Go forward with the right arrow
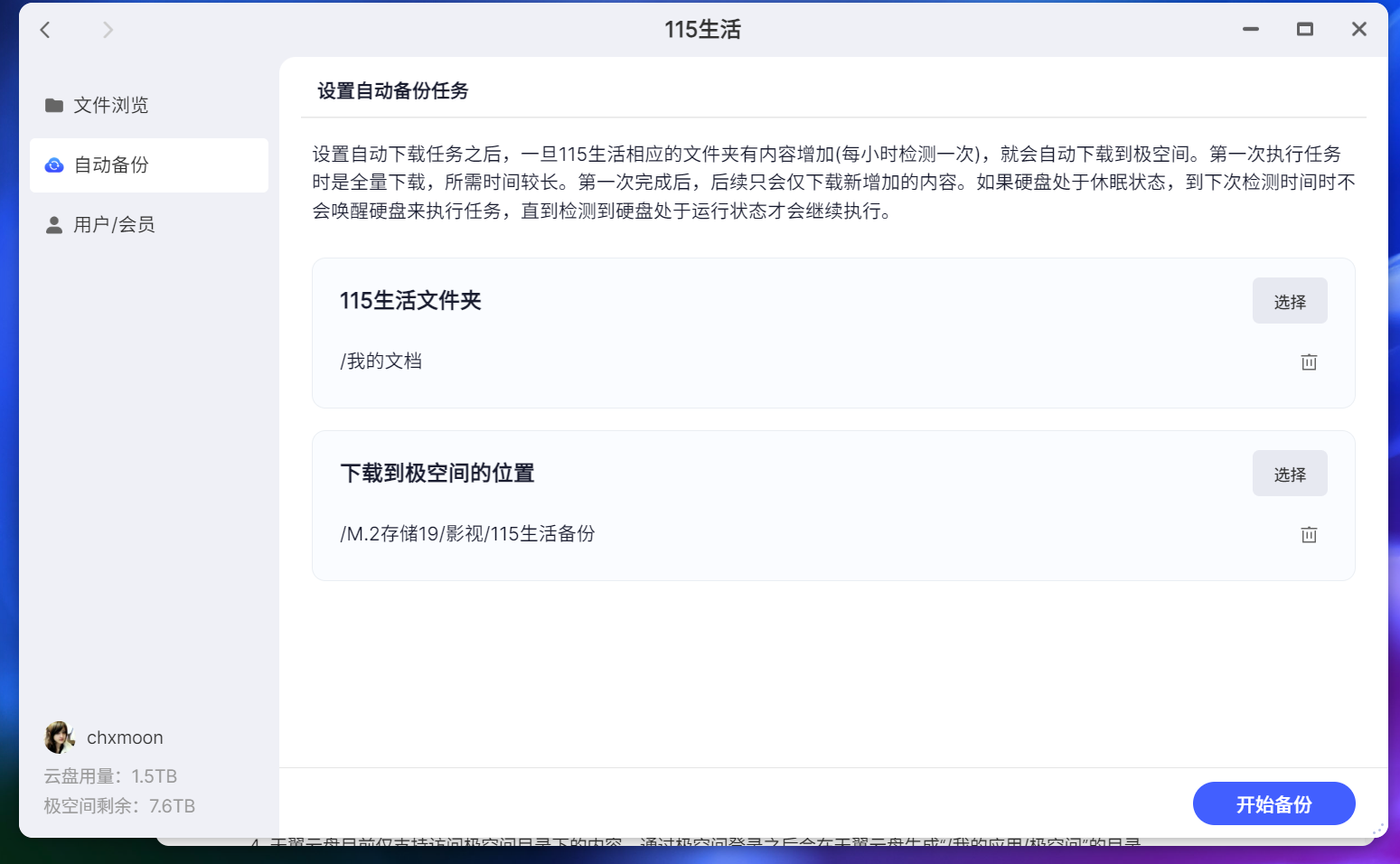 tap(108, 30)
